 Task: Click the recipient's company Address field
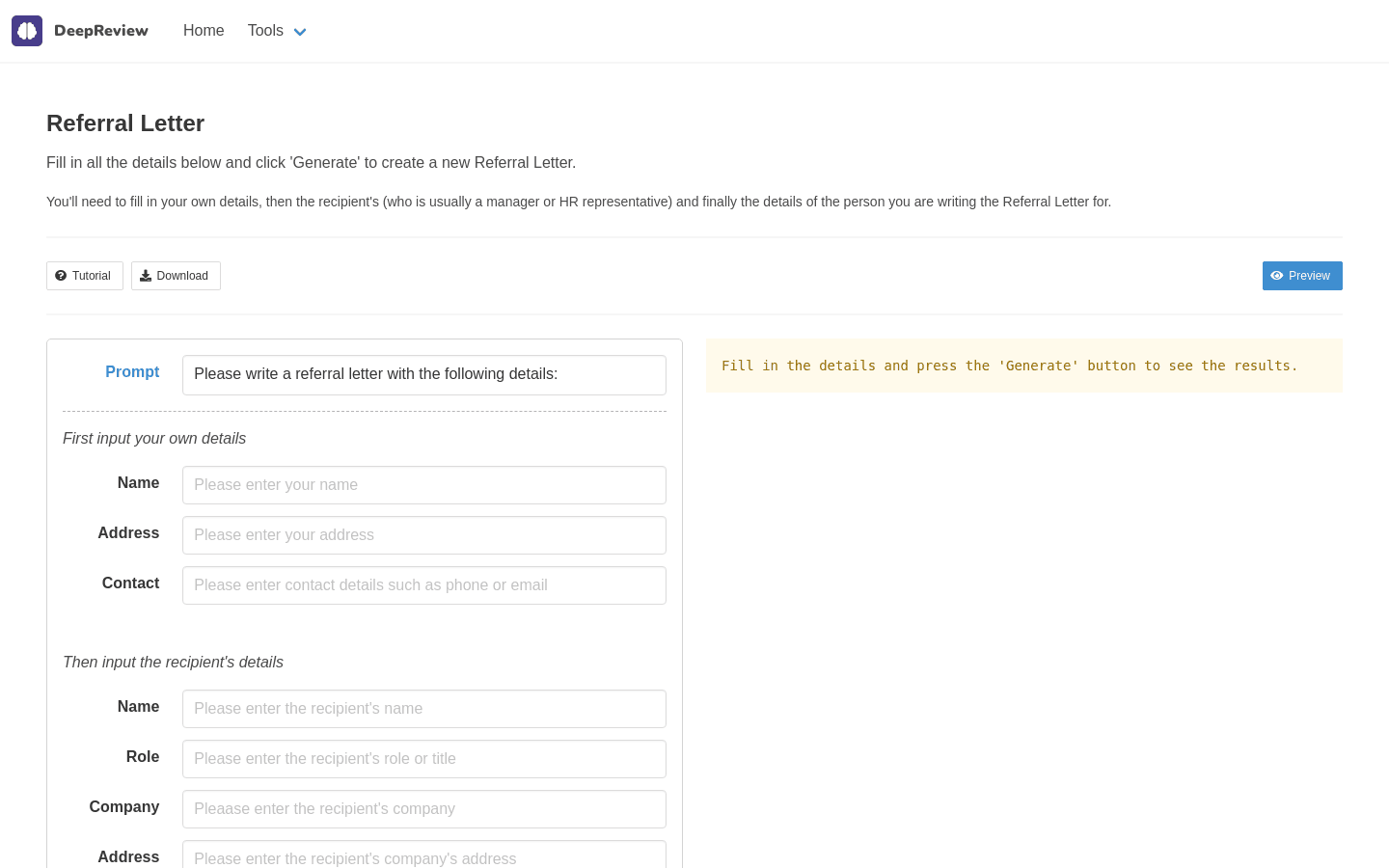(424, 857)
